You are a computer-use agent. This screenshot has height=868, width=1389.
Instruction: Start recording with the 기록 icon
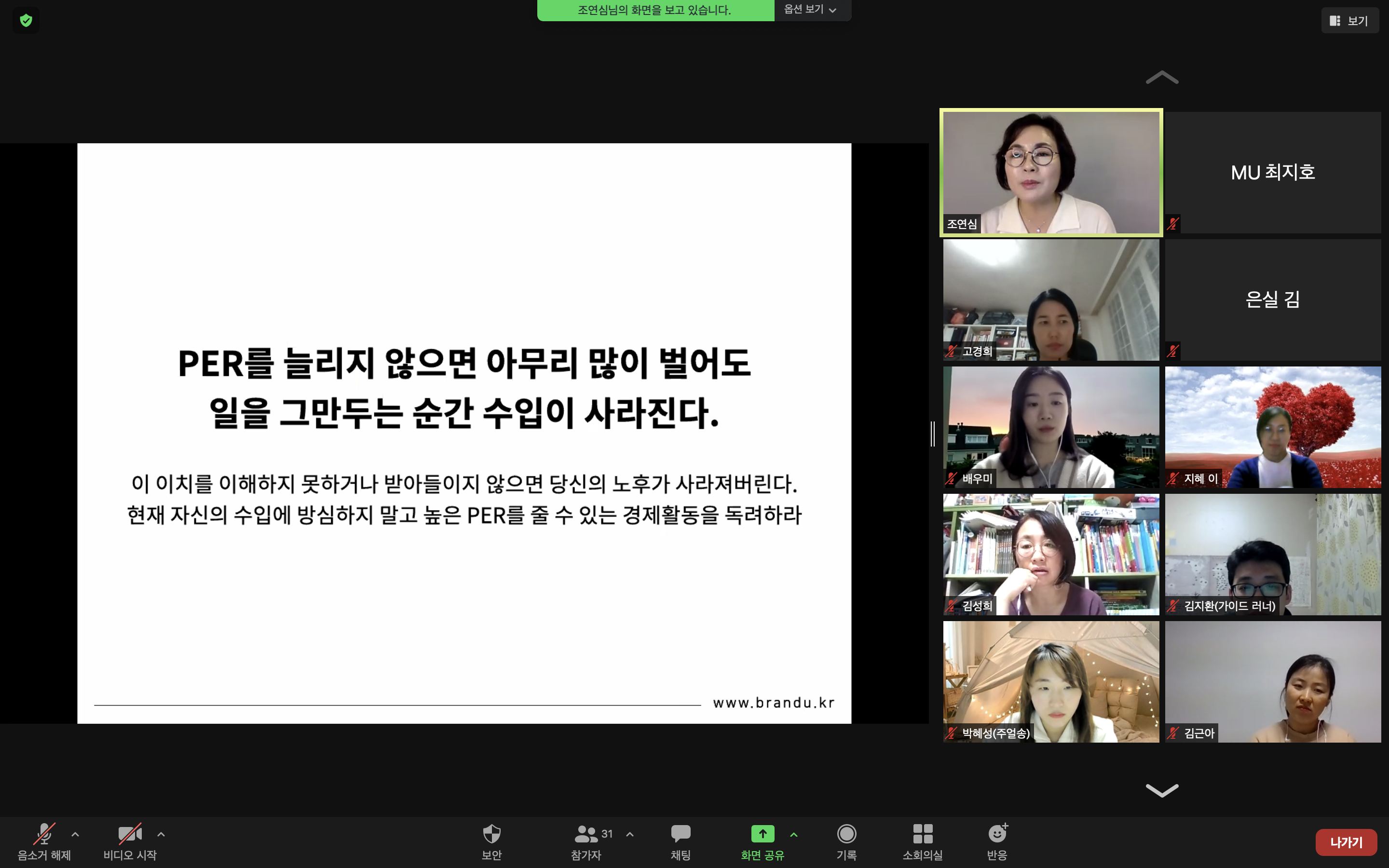[x=846, y=834]
